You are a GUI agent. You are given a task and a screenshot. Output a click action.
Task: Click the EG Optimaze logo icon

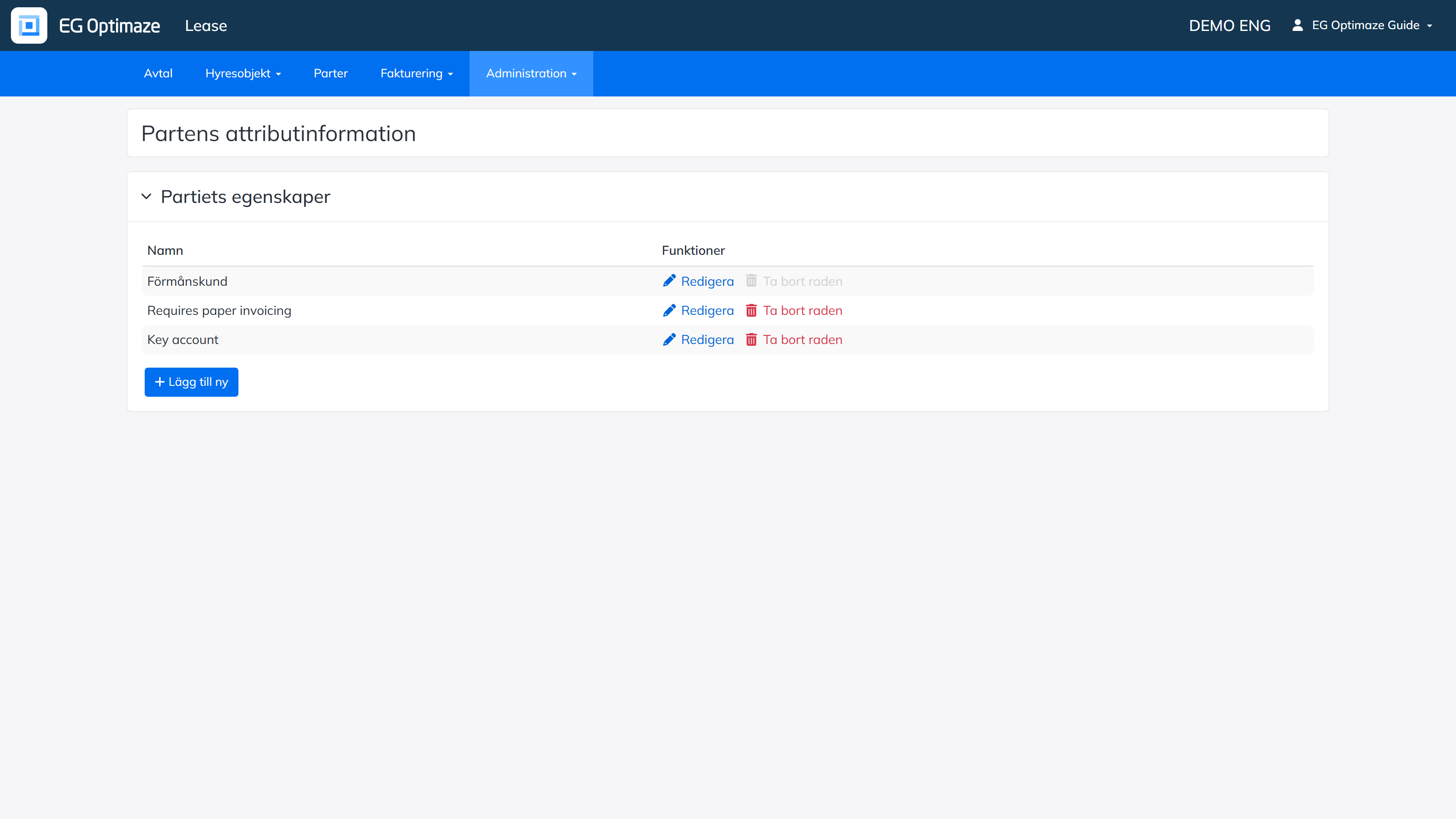29,25
